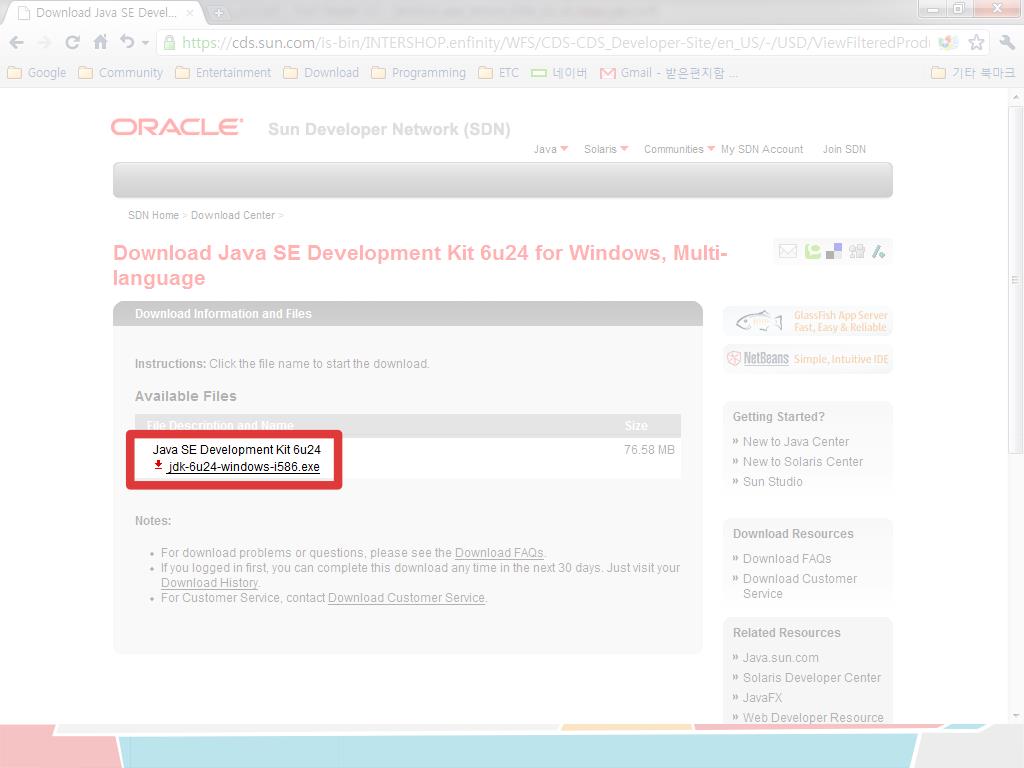Image resolution: width=1024 pixels, height=768 pixels.
Task: Open the browser Home page icon
Action: pyautogui.click(x=100, y=42)
